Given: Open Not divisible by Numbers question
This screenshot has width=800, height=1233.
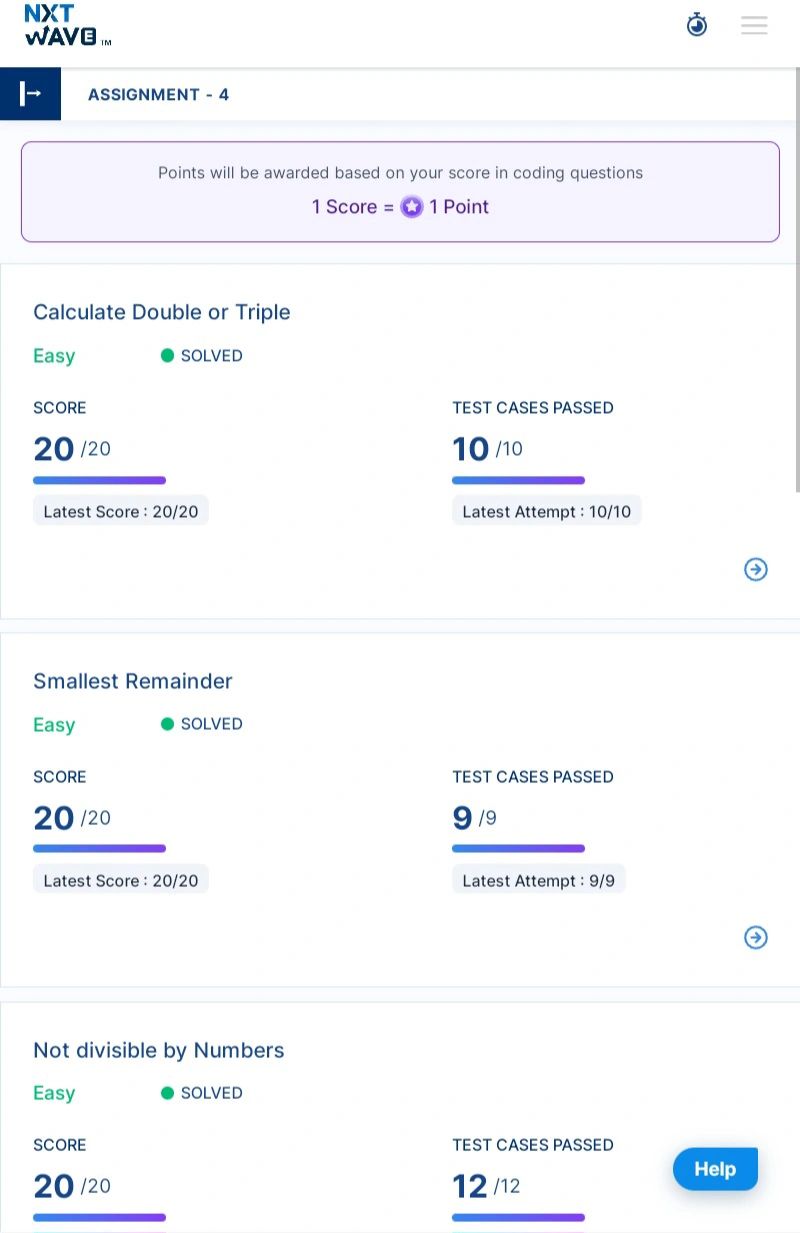Looking at the screenshot, I should [159, 1050].
